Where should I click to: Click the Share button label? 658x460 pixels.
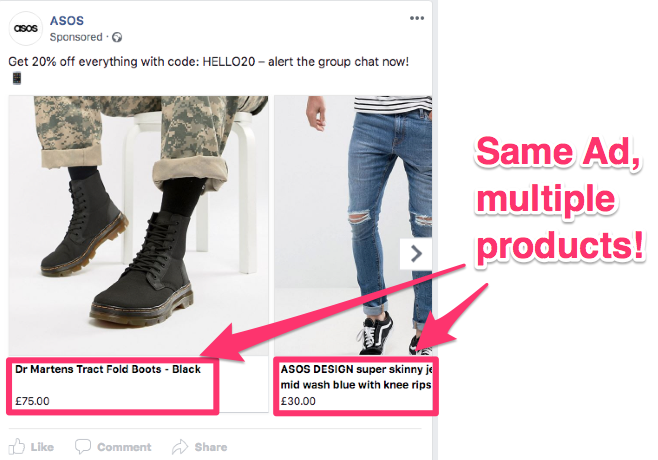pyautogui.click(x=211, y=447)
